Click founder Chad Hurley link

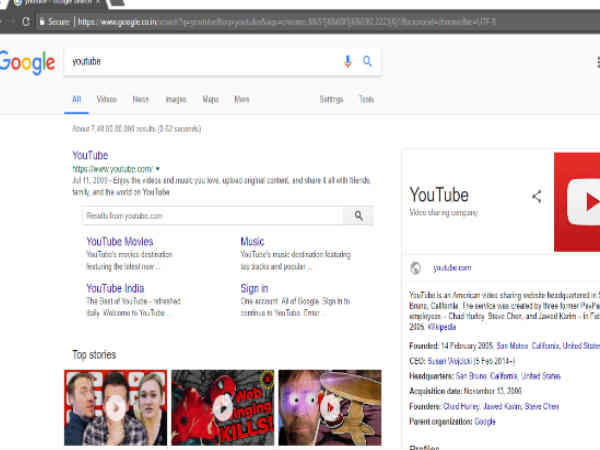point(461,406)
